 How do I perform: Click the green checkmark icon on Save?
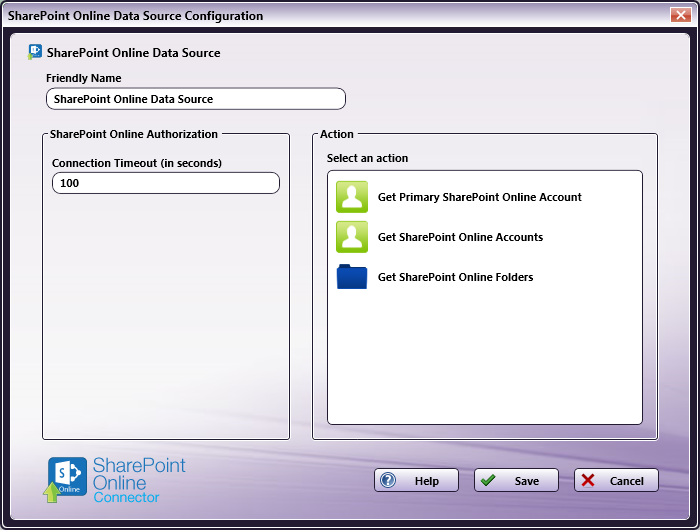coord(488,480)
